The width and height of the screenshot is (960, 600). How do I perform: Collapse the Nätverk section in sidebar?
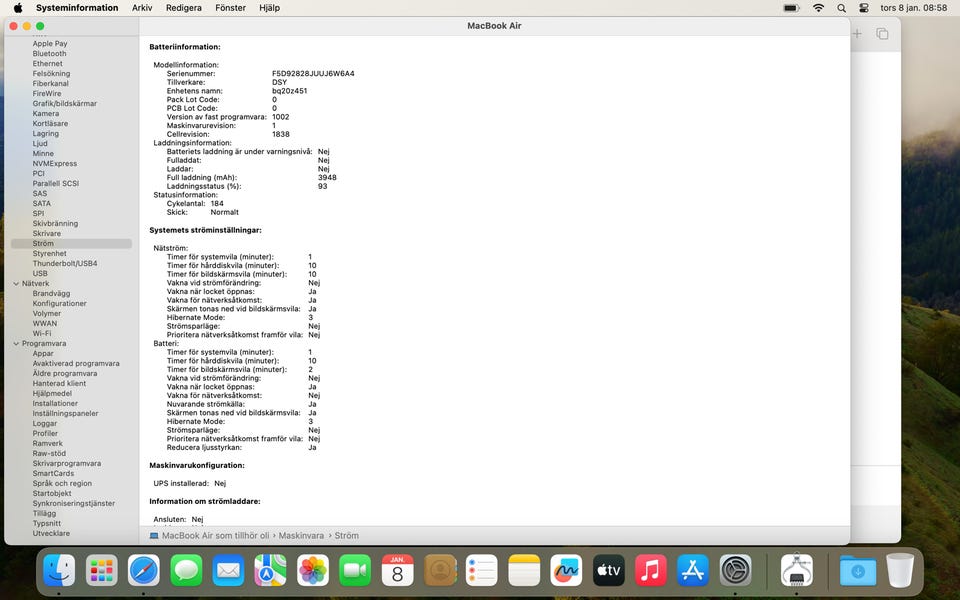16,284
